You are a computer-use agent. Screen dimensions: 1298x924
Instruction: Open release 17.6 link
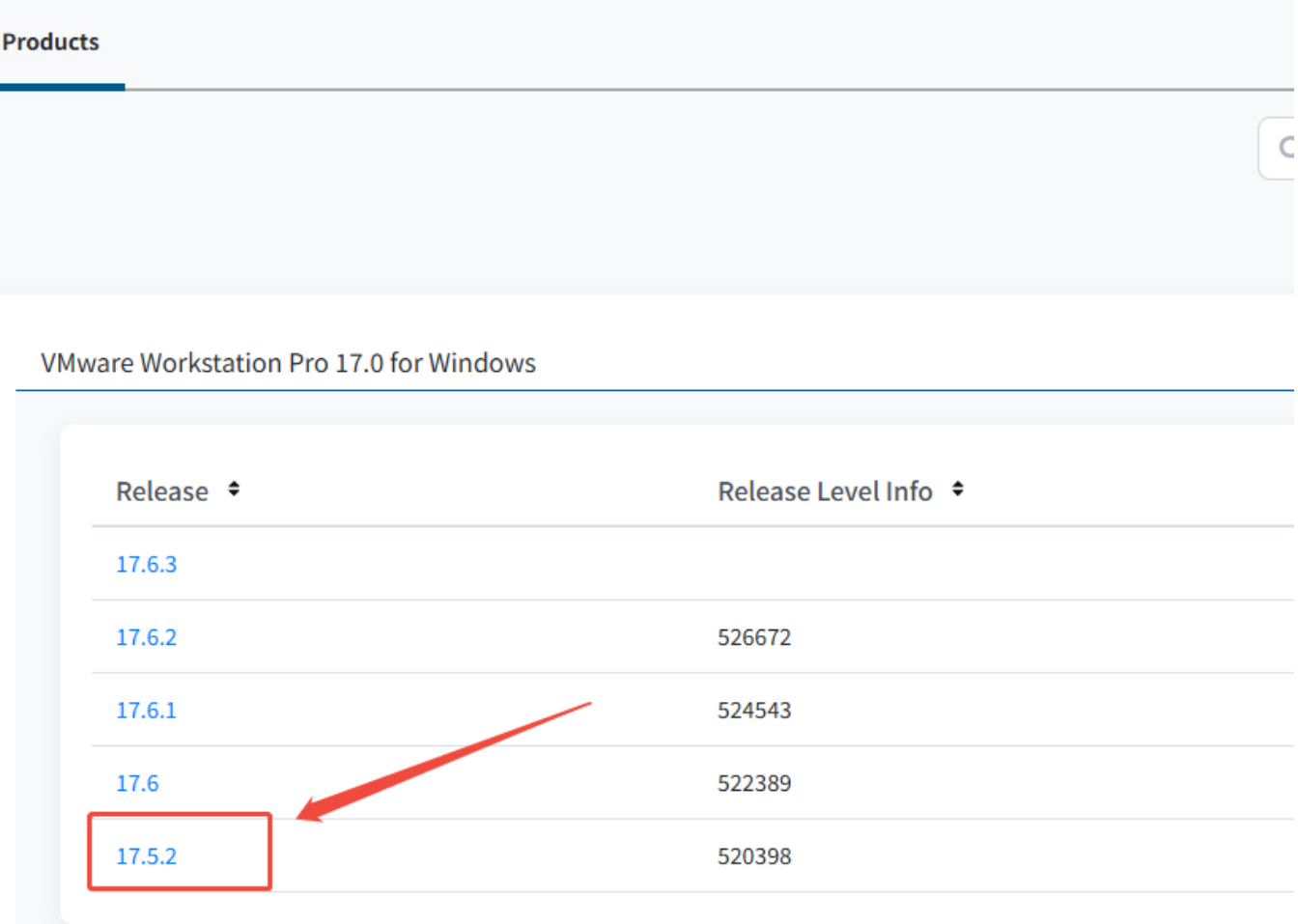click(137, 784)
